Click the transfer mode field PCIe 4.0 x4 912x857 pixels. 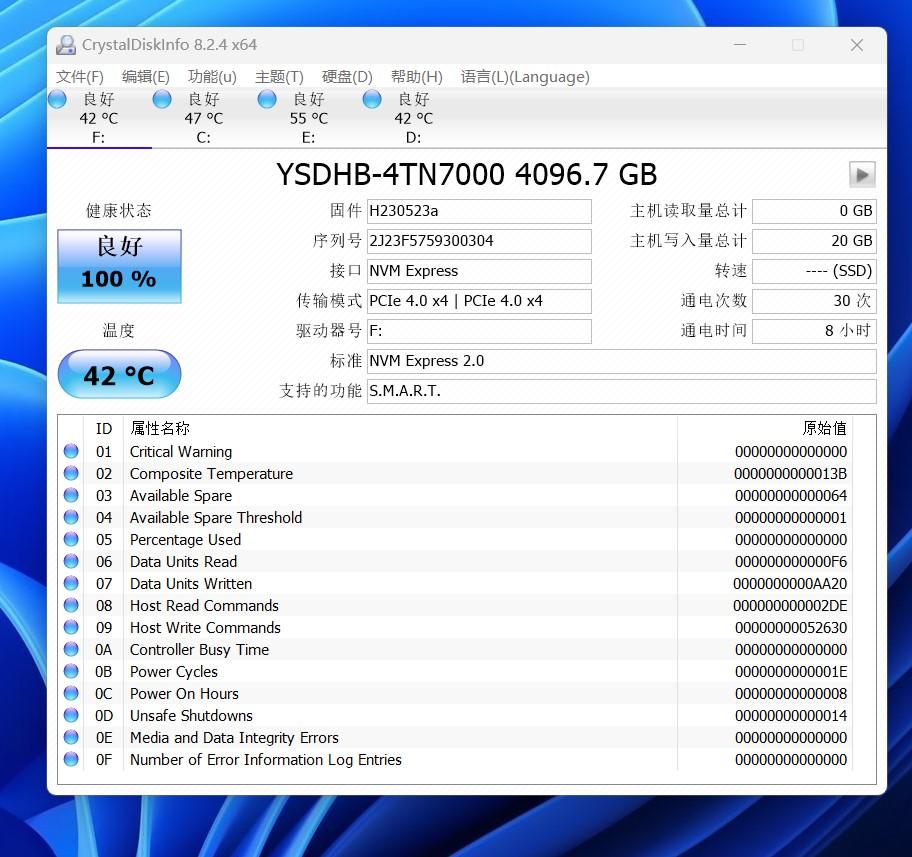[x=479, y=301]
